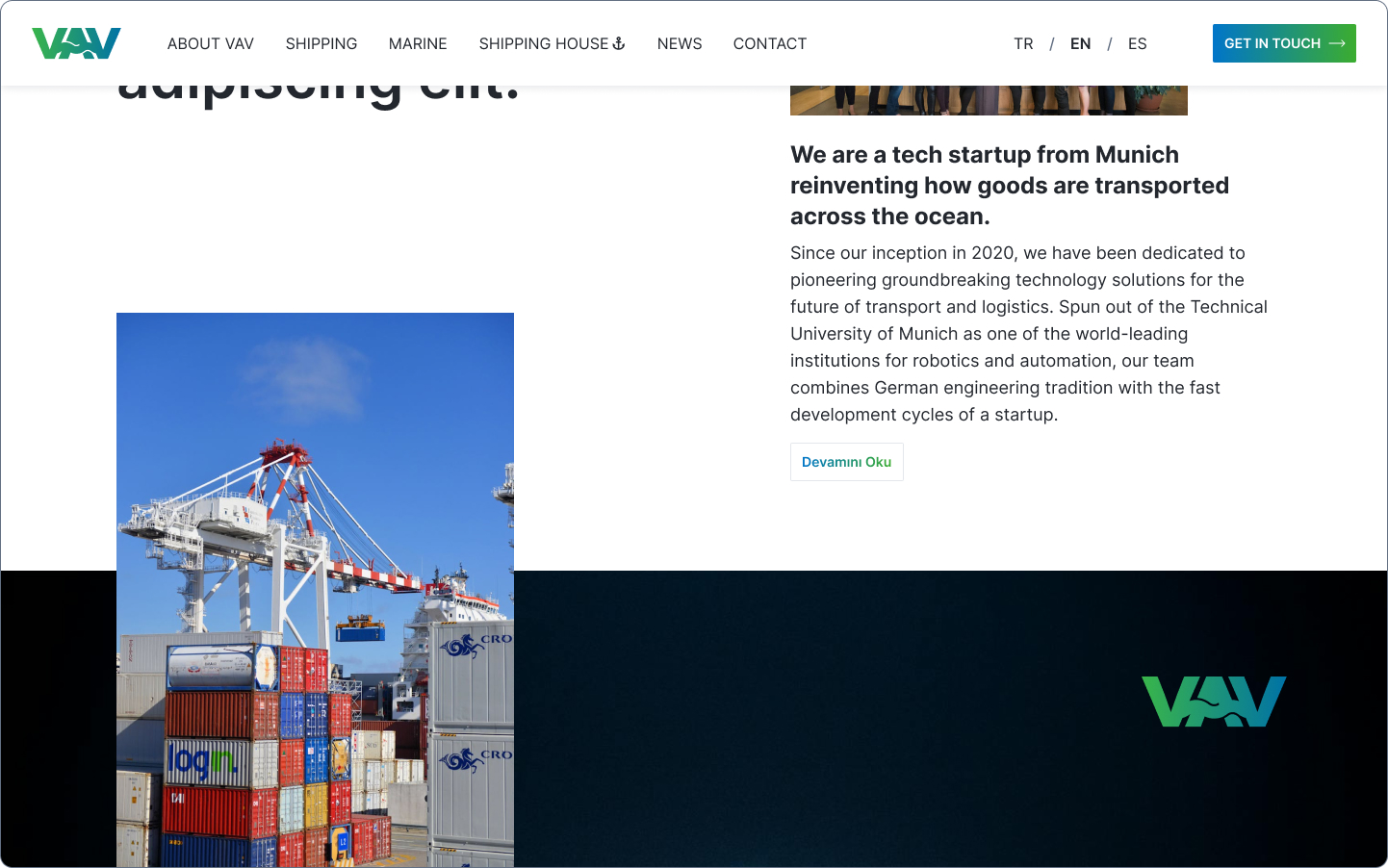Open the Contact page
The width and height of the screenshot is (1388, 868).
pyautogui.click(x=770, y=43)
